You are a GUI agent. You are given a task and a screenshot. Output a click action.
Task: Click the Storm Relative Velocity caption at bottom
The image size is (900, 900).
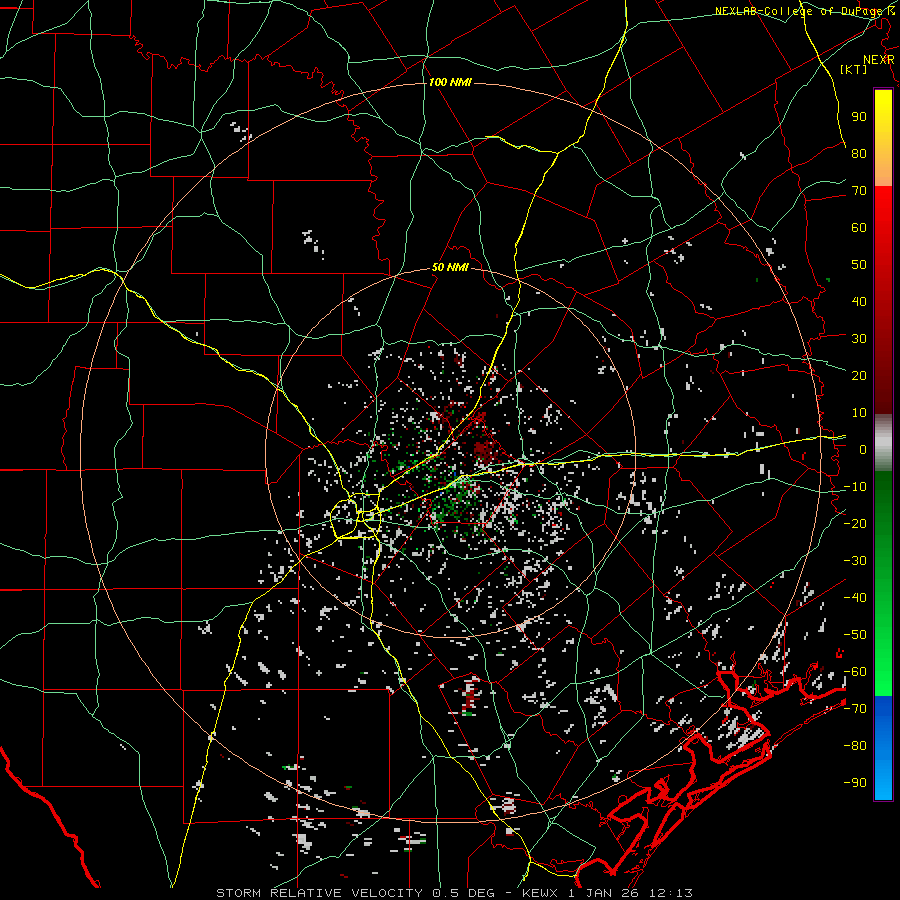[x=454, y=893]
